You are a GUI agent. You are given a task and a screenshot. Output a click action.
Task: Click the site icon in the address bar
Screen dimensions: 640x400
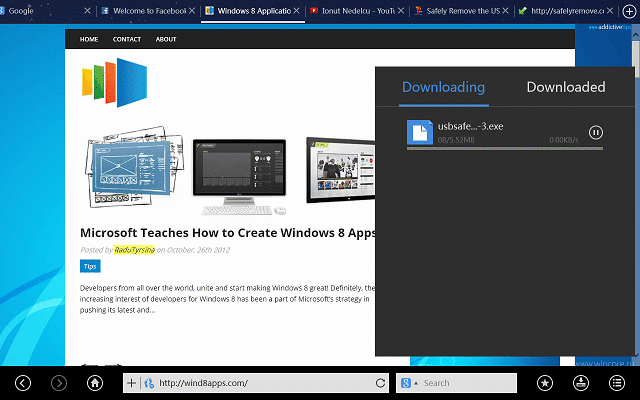click(x=149, y=383)
